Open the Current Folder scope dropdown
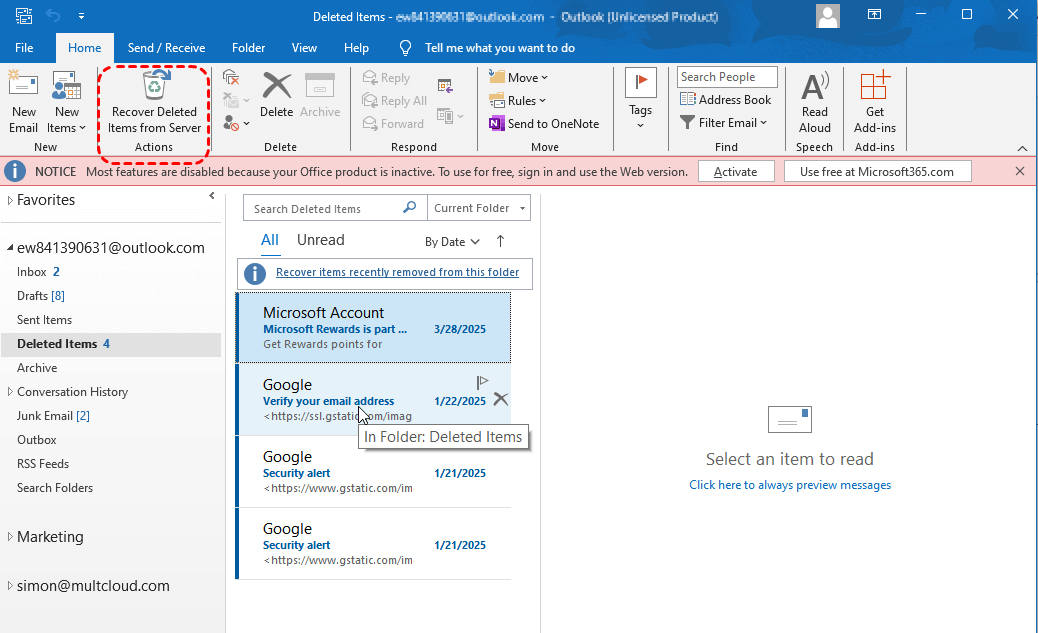This screenshot has height=633, width=1038. [479, 208]
